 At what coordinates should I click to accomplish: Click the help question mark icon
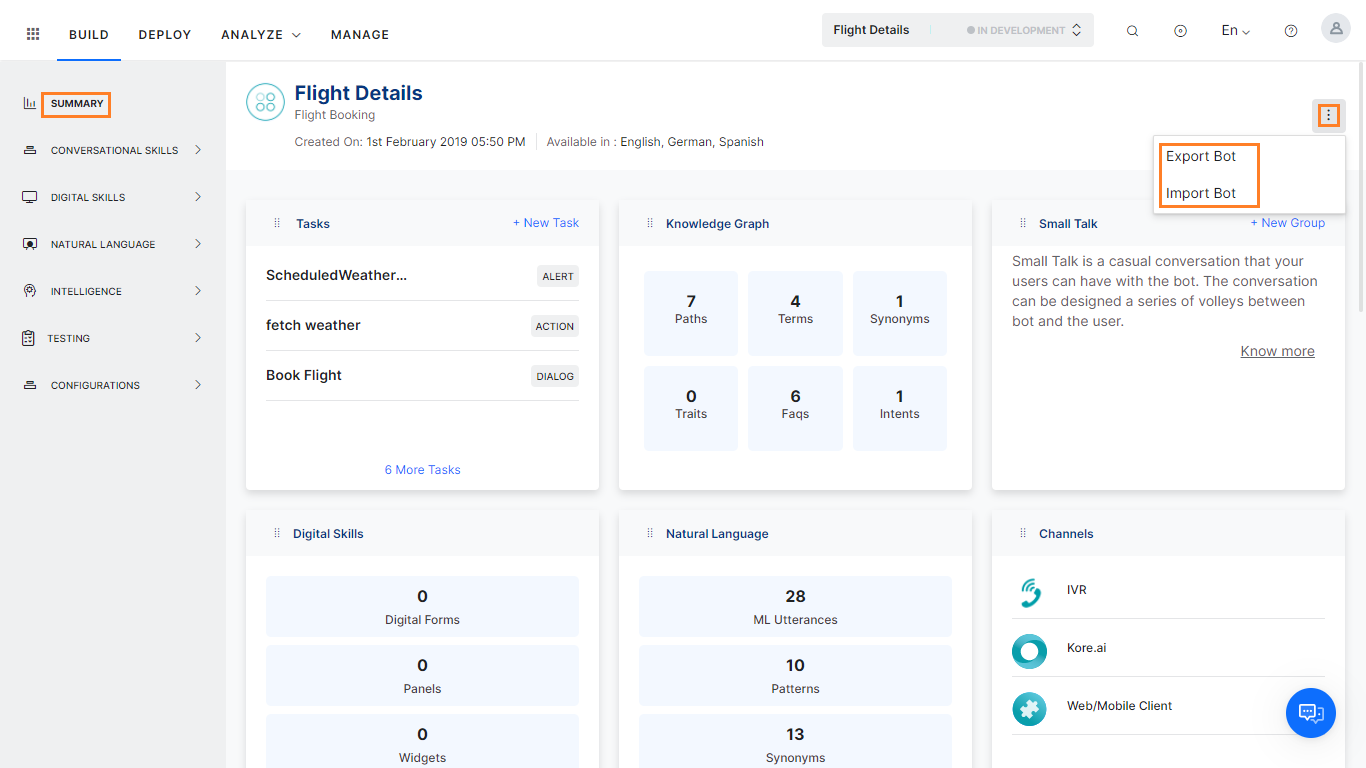1290,30
